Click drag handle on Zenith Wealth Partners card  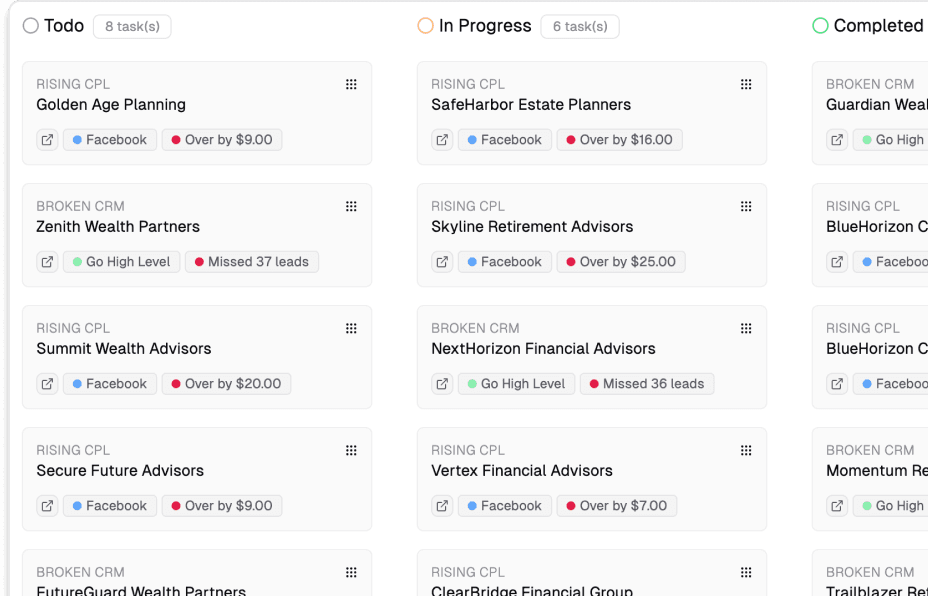pyautogui.click(x=351, y=206)
